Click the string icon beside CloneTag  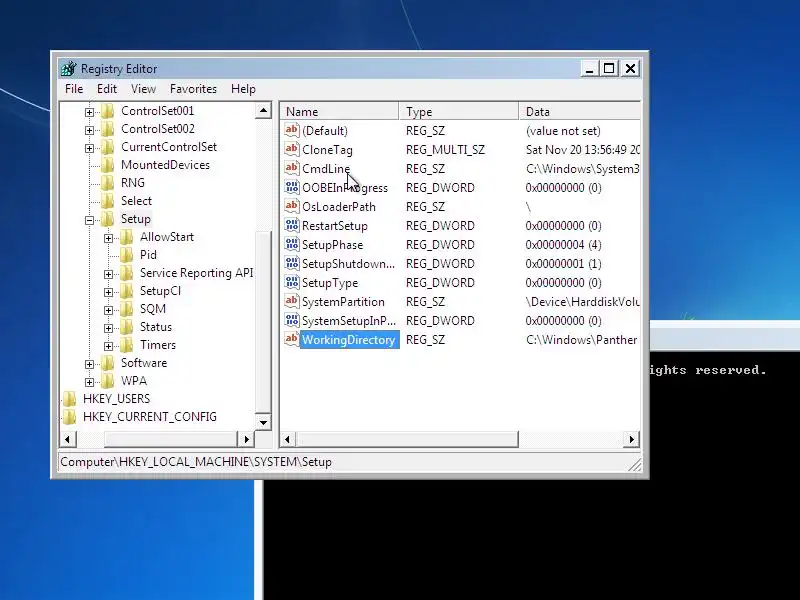pos(291,149)
